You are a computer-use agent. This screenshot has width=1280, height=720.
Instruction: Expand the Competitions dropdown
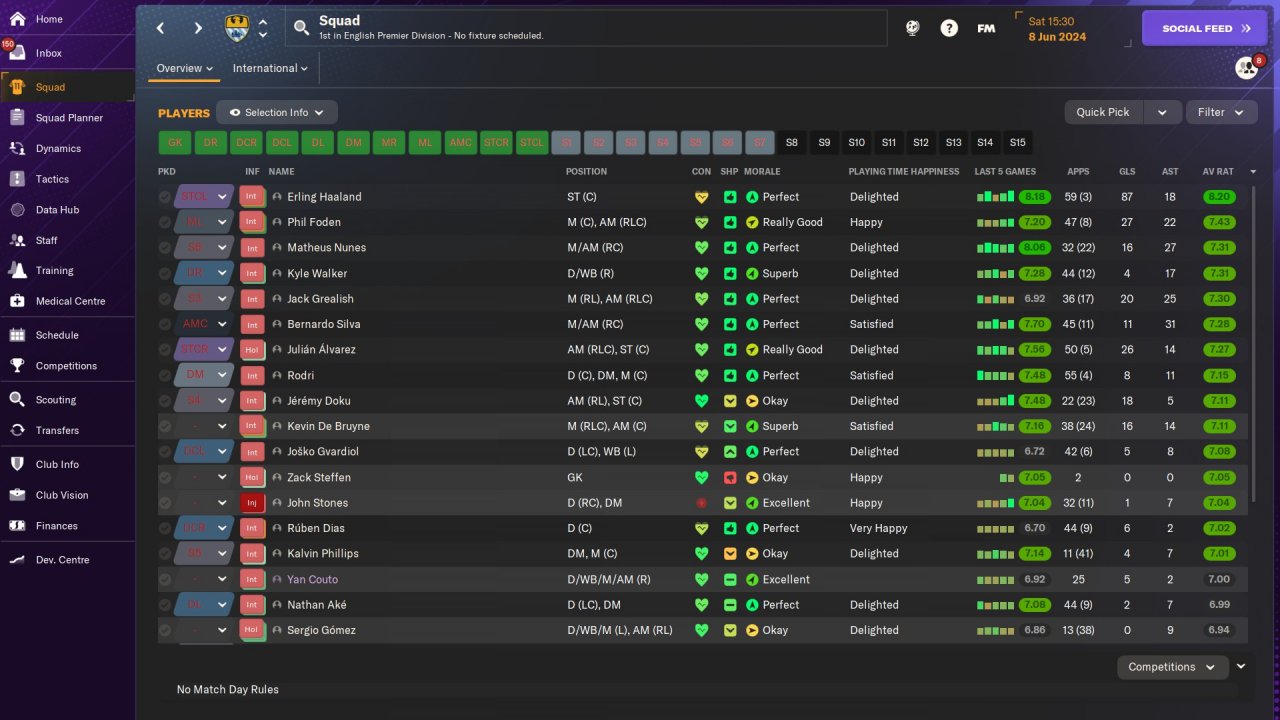coord(1172,667)
